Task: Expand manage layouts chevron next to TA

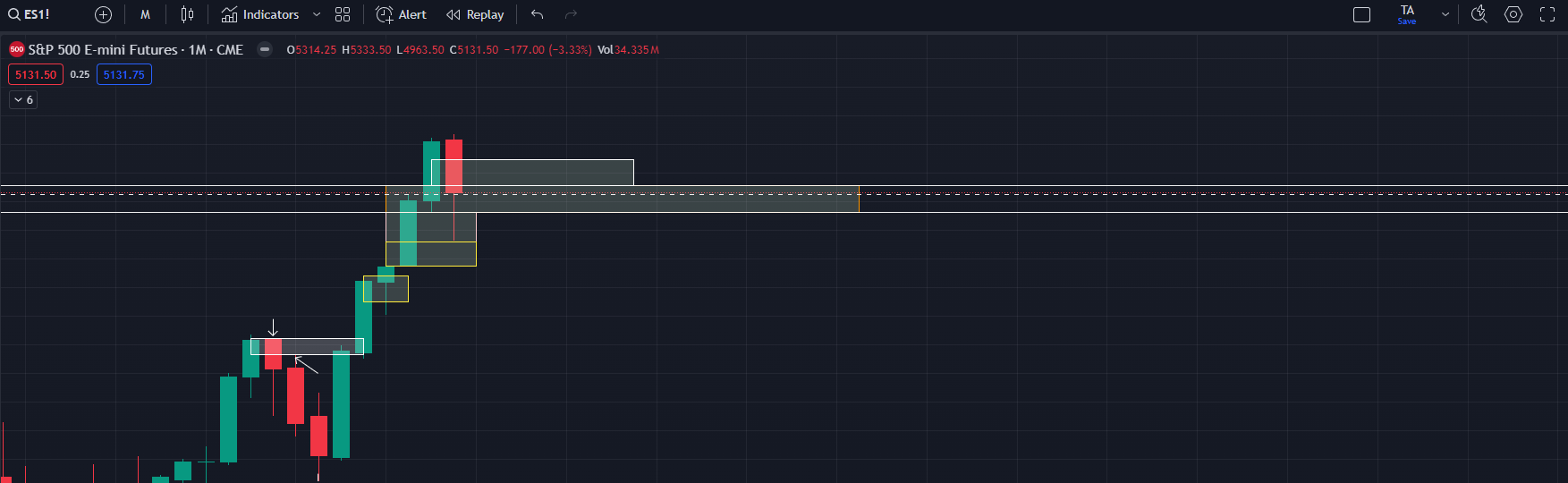Action: [1445, 14]
